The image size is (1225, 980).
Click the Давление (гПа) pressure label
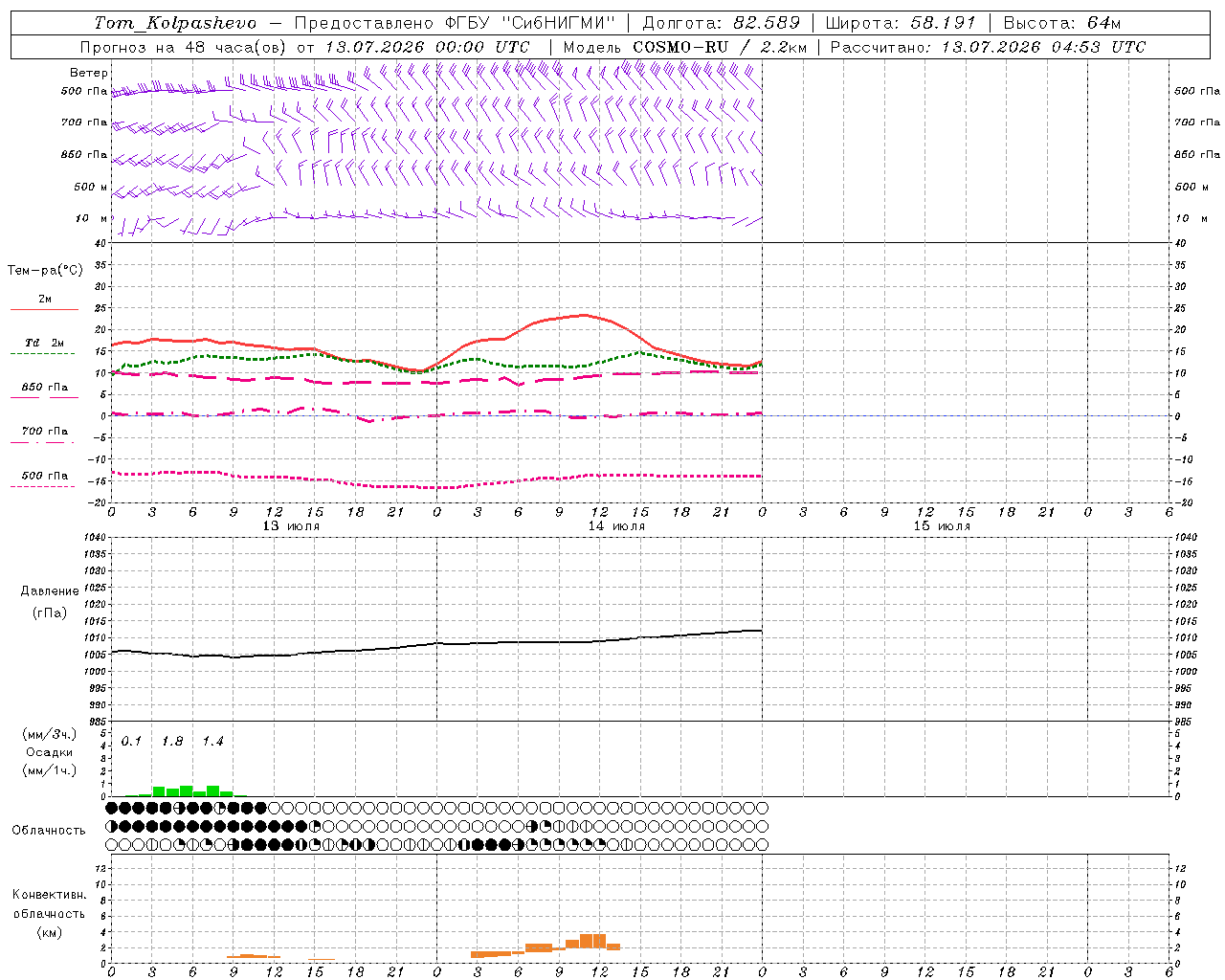(50, 602)
